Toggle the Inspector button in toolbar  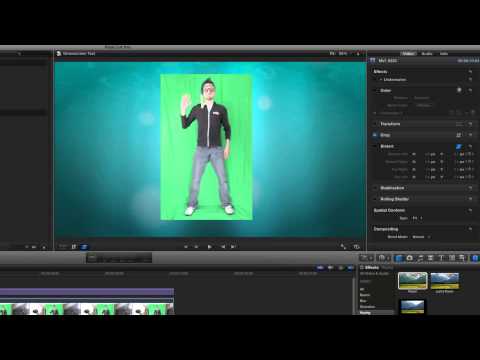pos(475,258)
